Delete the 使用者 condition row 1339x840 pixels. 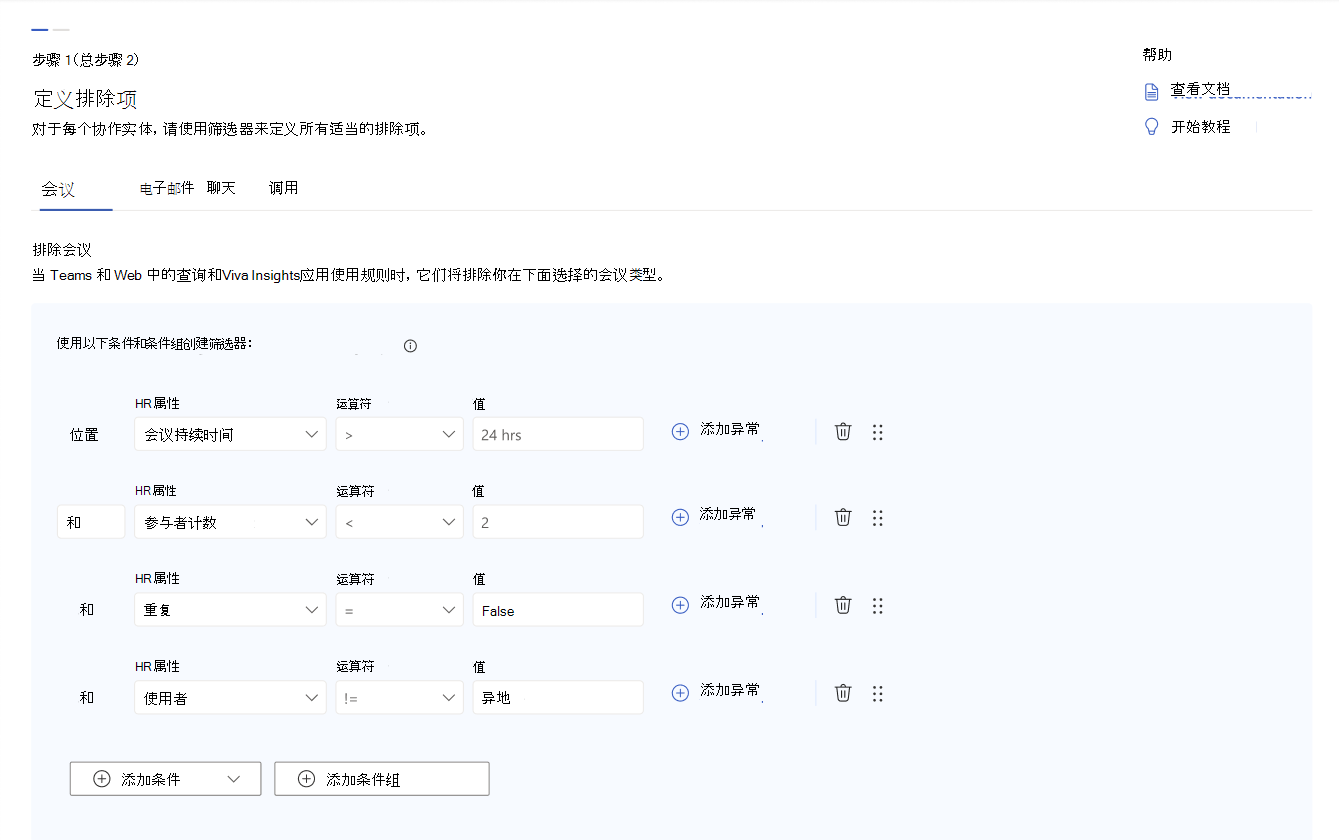[x=843, y=693]
